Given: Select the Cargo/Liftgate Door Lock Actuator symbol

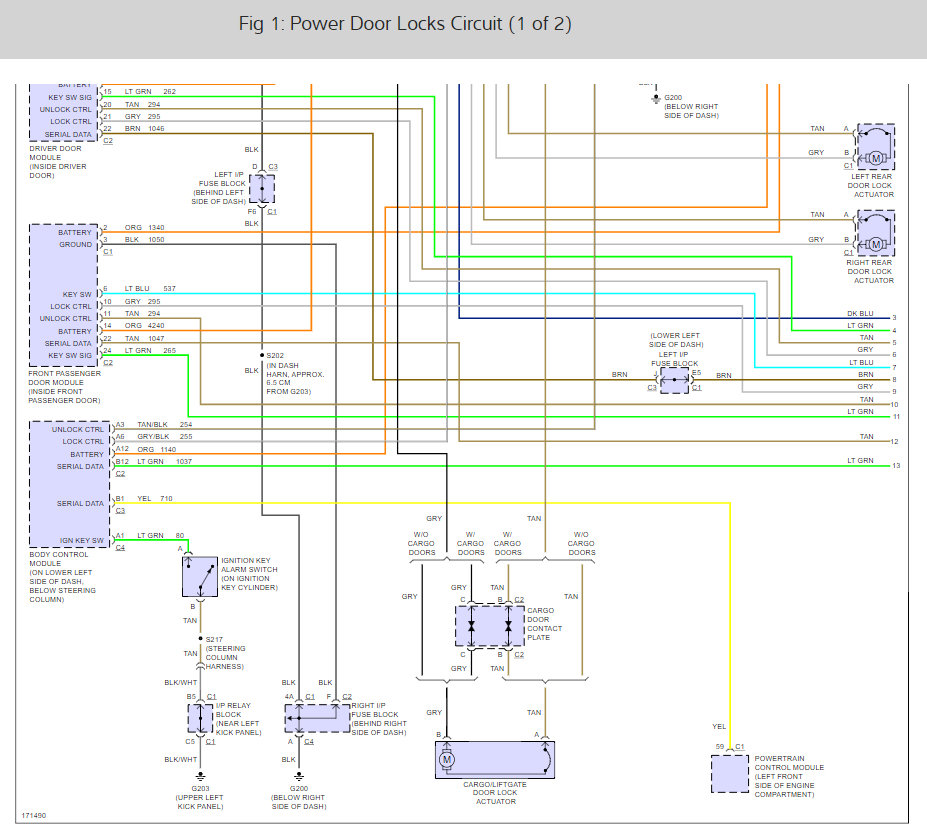Looking at the screenshot, I should click(x=495, y=760).
